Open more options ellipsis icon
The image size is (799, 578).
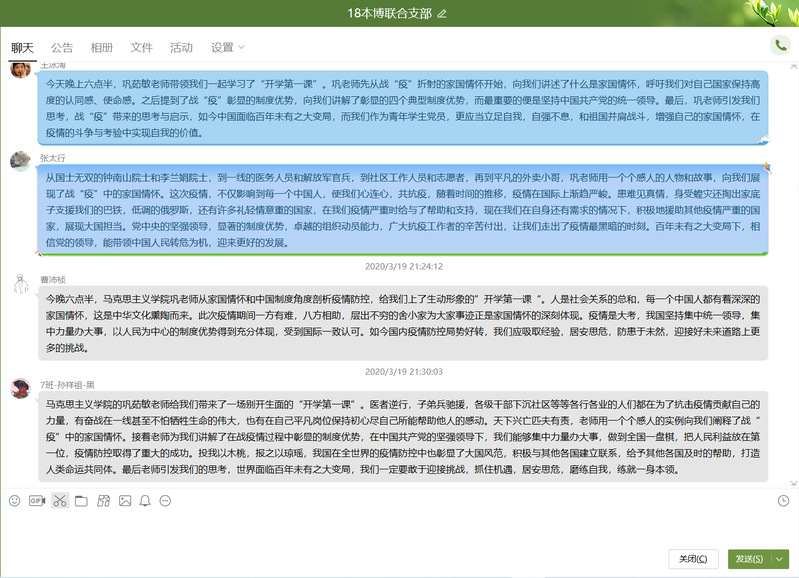click(x=165, y=500)
